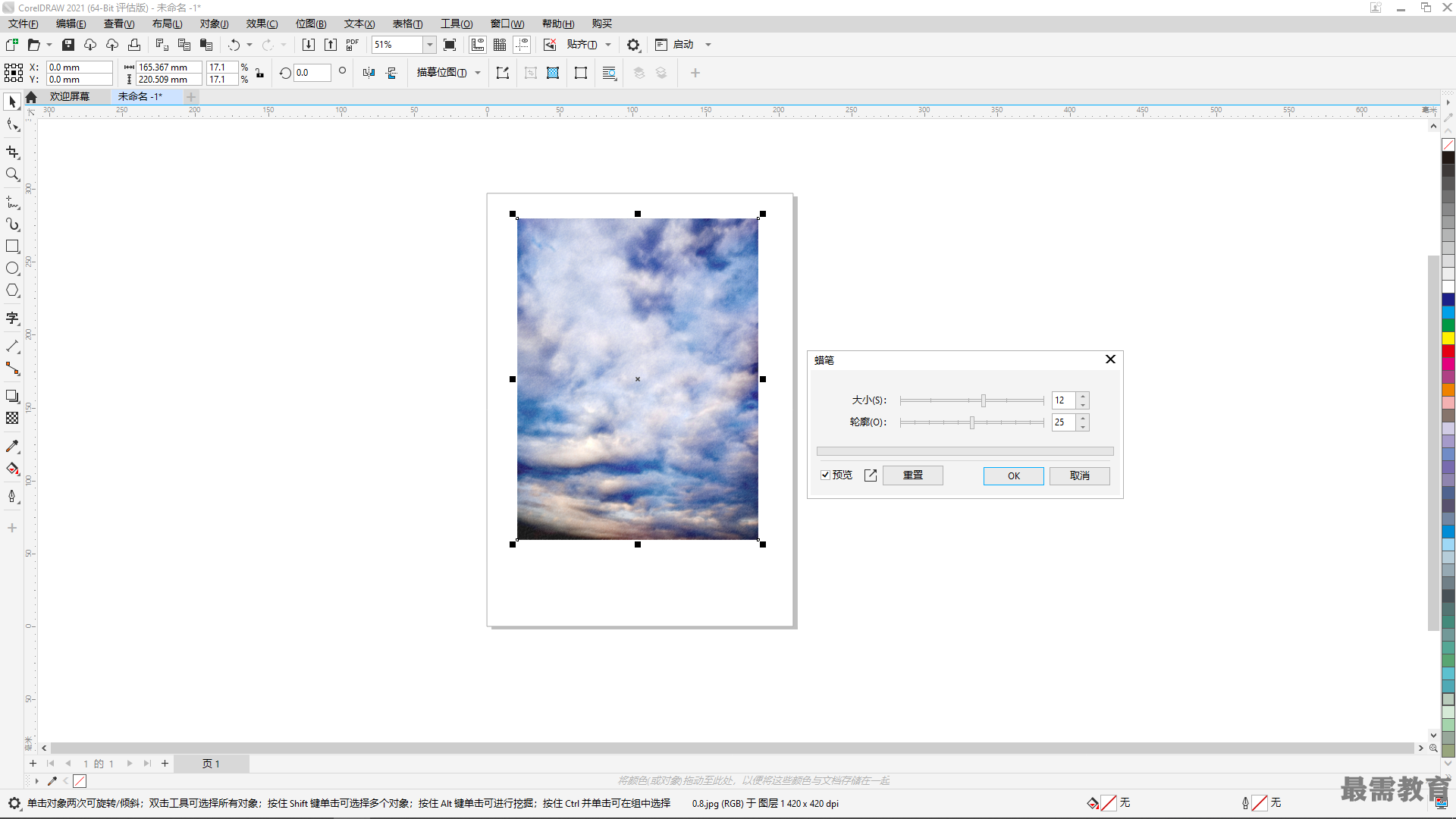Toggle show grid button
1456x819 pixels.
(x=500, y=45)
